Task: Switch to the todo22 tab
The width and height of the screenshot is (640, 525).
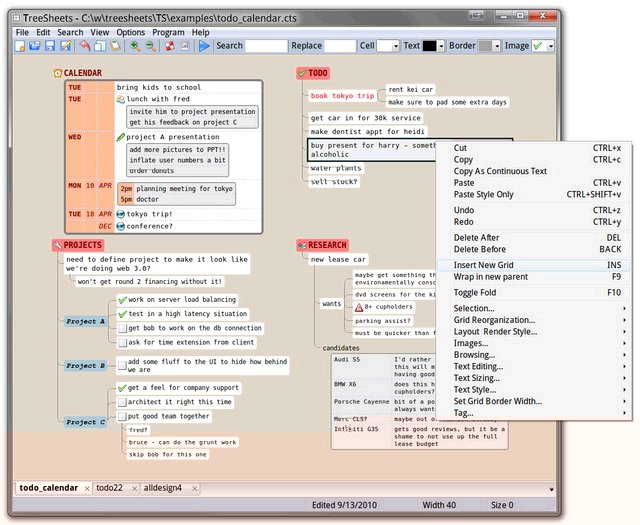Action: 109,488
